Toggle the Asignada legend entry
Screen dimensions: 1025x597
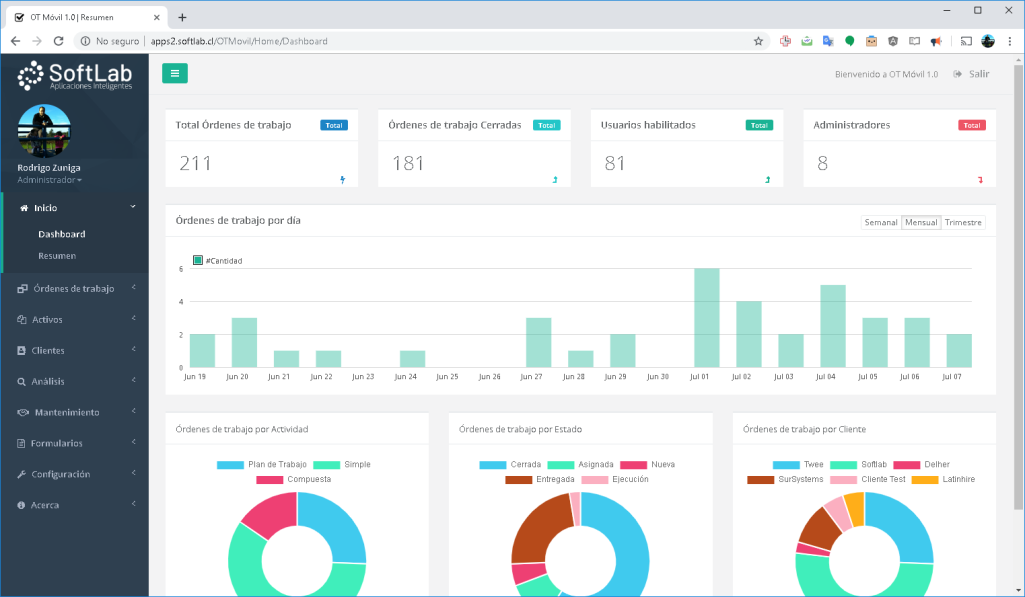click(580, 465)
